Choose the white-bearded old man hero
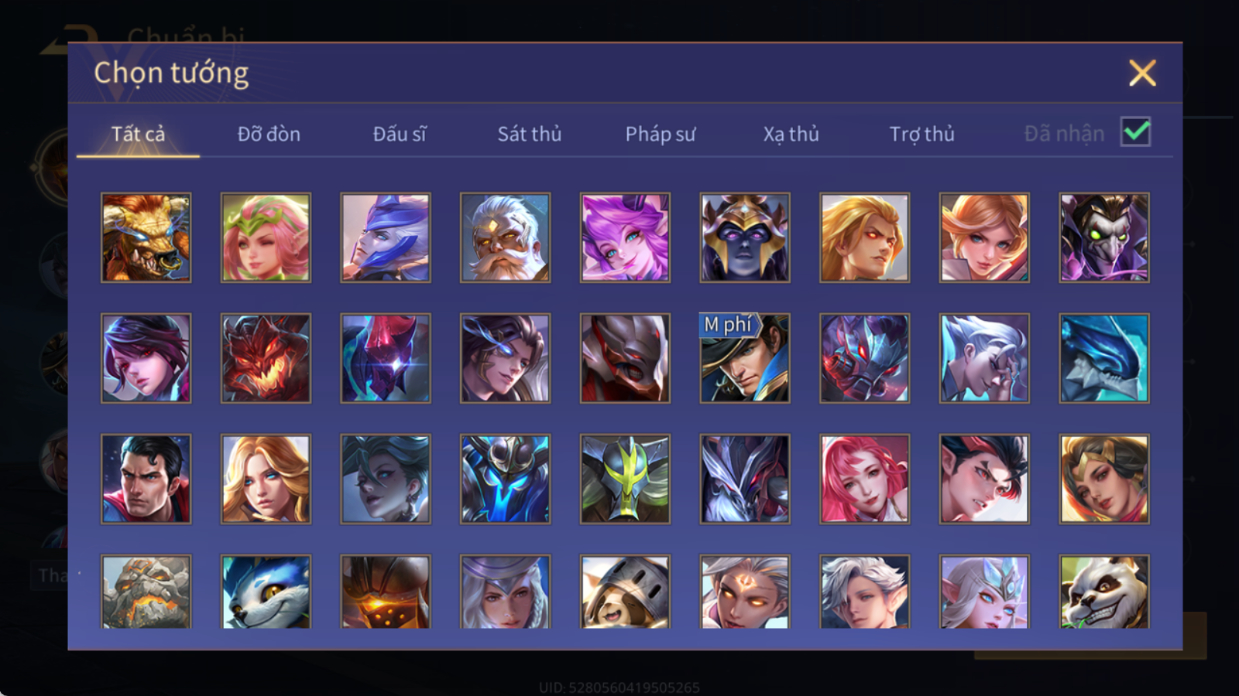 point(505,238)
